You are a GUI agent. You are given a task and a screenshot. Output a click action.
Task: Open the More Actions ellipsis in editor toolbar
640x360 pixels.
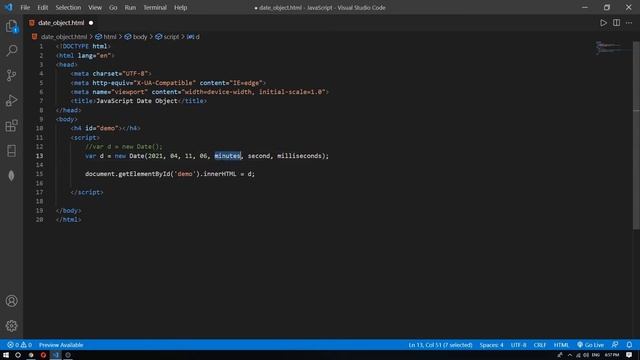tap(629, 23)
